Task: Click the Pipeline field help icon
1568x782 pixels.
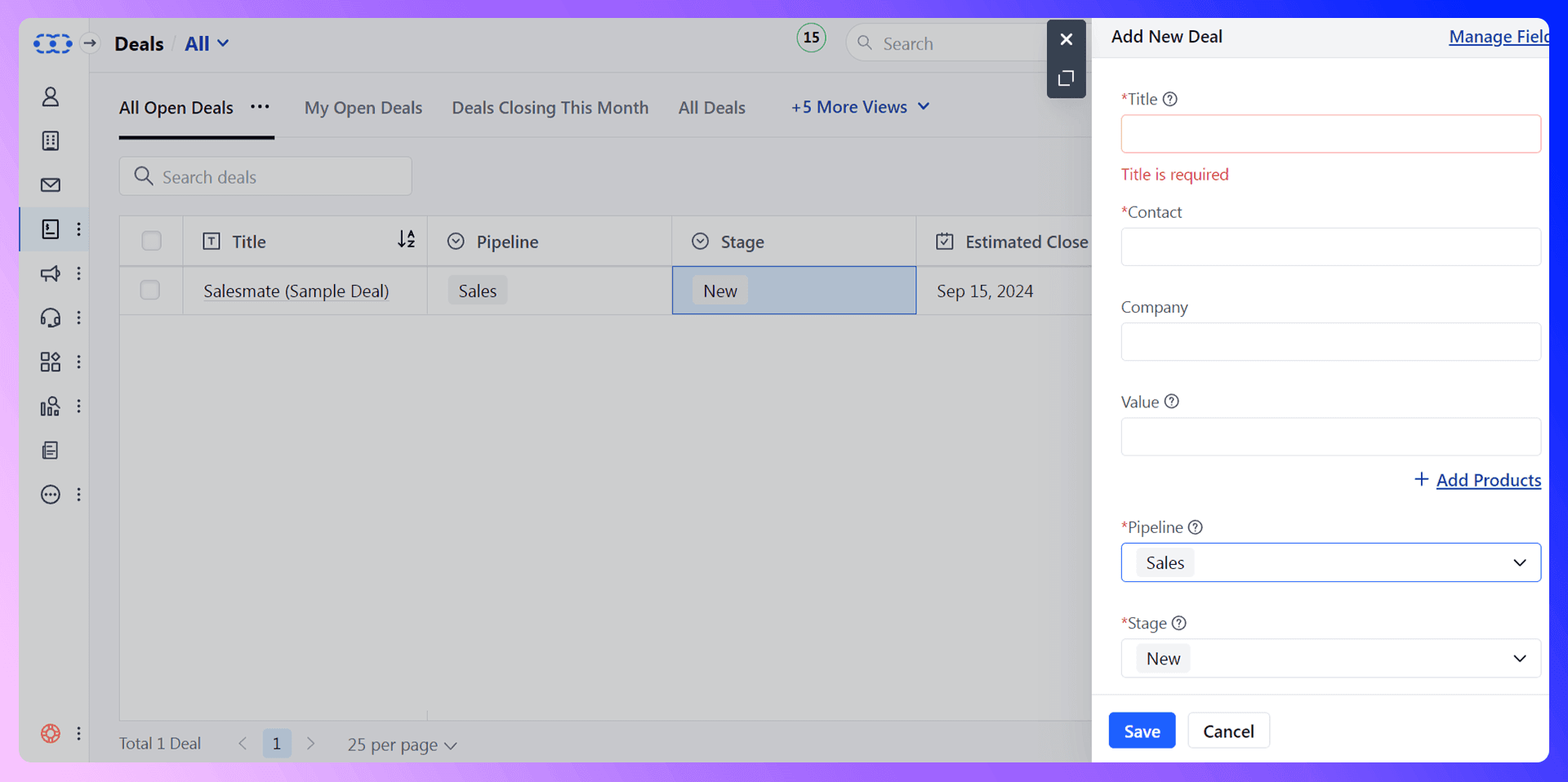Action: [1196, 527]
